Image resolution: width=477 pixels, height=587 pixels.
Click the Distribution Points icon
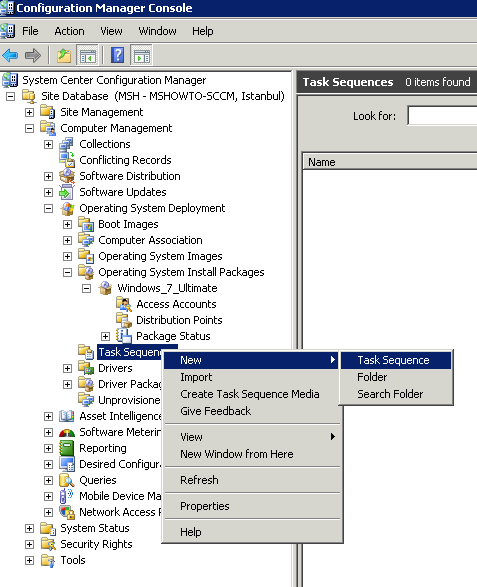coord(124,320)
